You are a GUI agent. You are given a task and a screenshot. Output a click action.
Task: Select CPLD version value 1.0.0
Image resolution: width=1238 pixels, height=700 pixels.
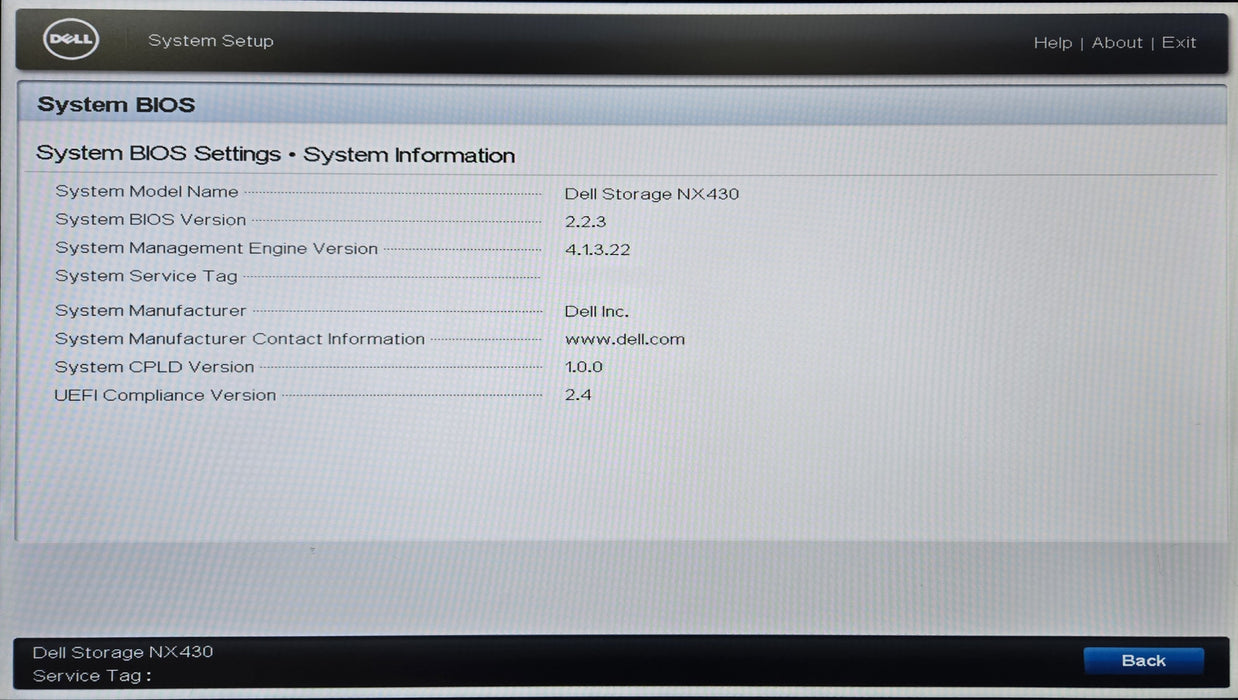coord(584,367)
